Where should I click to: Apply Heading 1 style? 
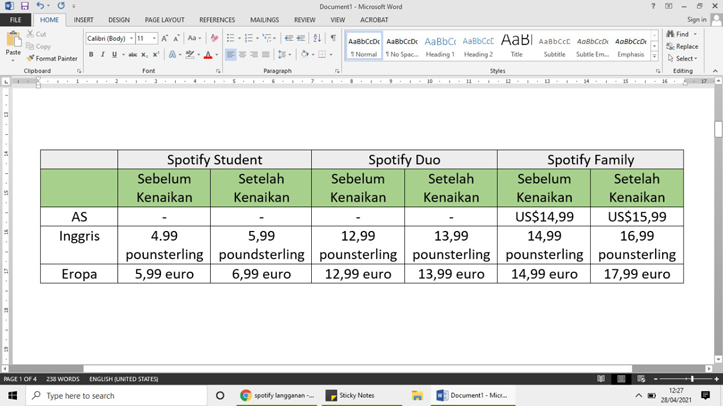tap(440, 46)
